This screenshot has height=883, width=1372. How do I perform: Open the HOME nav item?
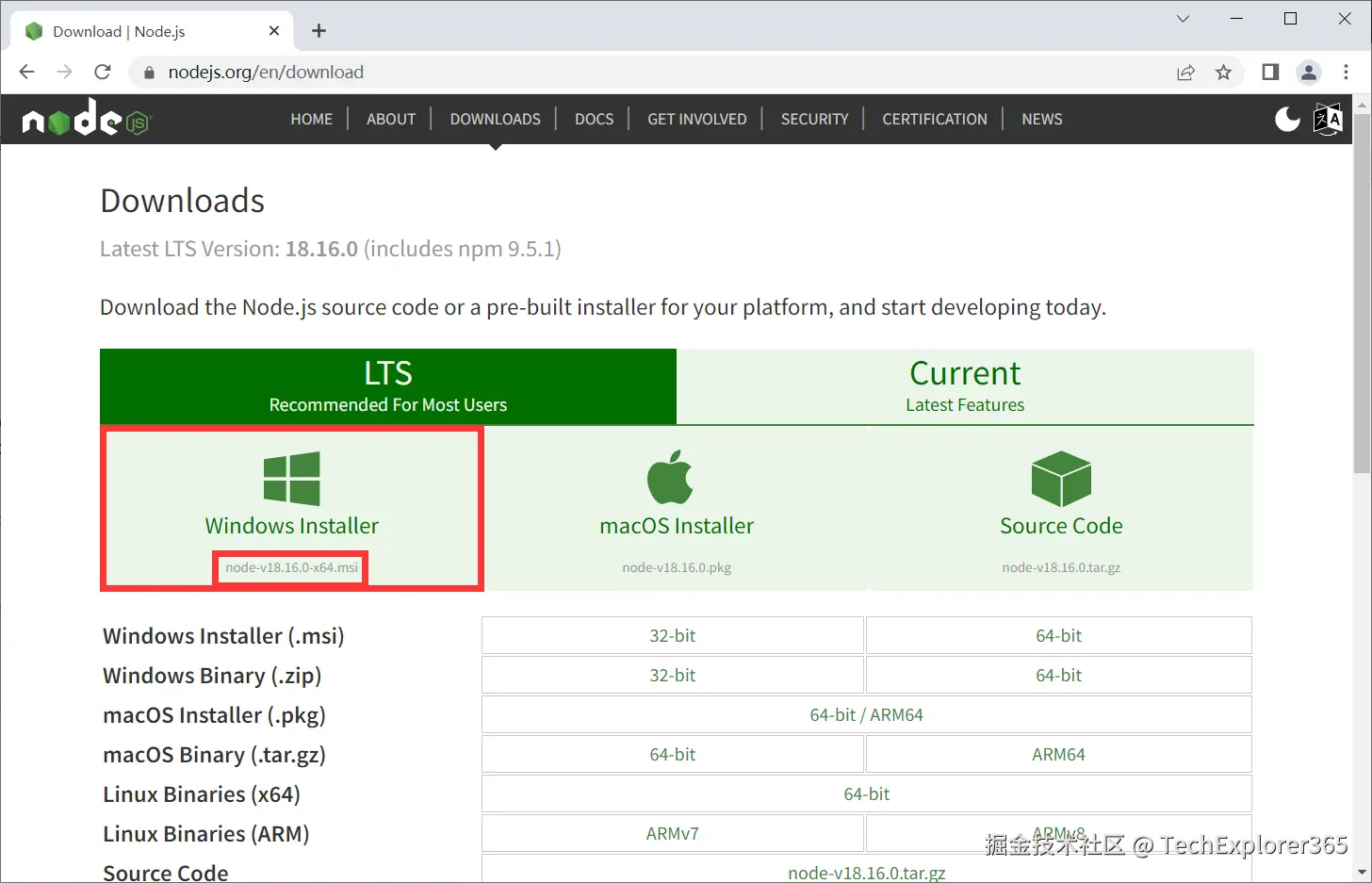(312, 119)
